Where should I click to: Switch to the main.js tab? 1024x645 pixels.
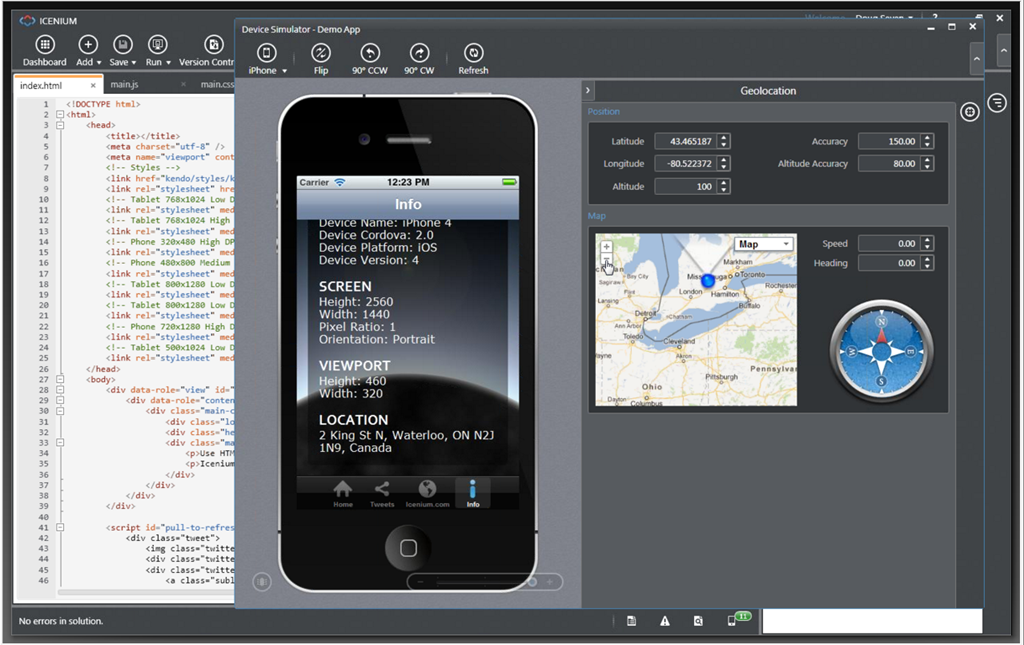point(124,84)
